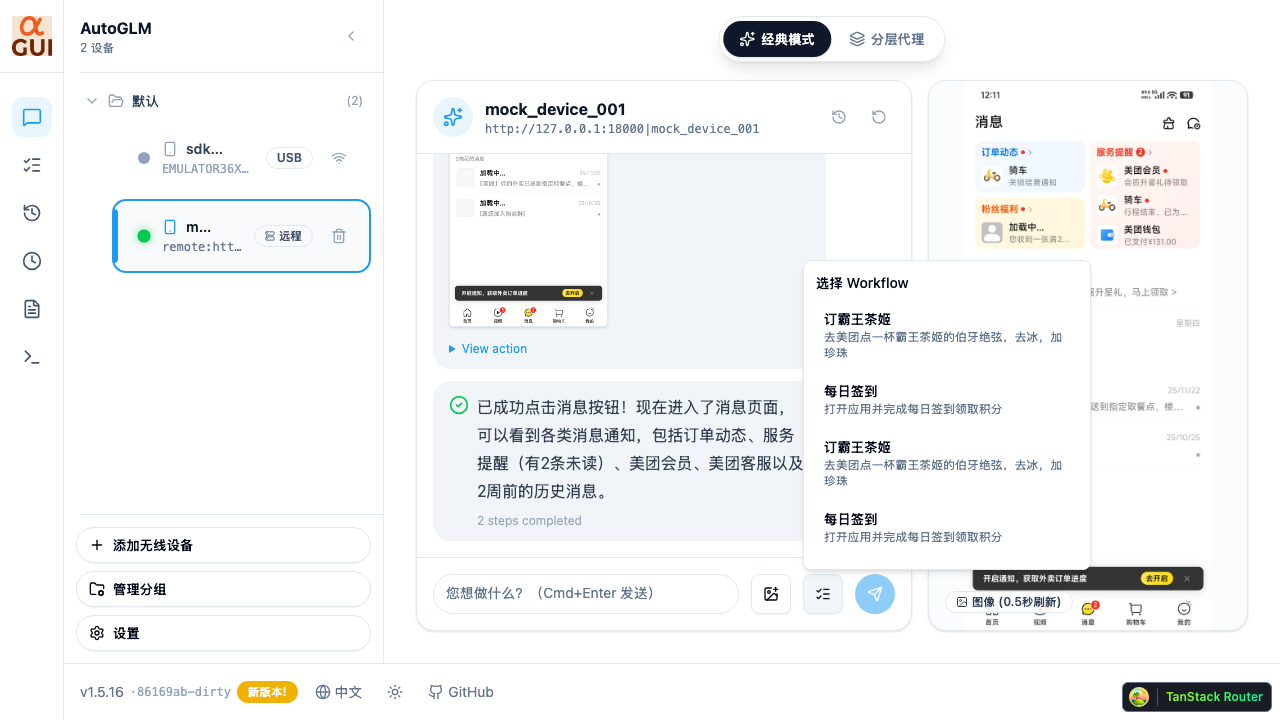Close the phone notification banner
Viewport: 1280px width, 720px height.
[x=1187, y=579]
